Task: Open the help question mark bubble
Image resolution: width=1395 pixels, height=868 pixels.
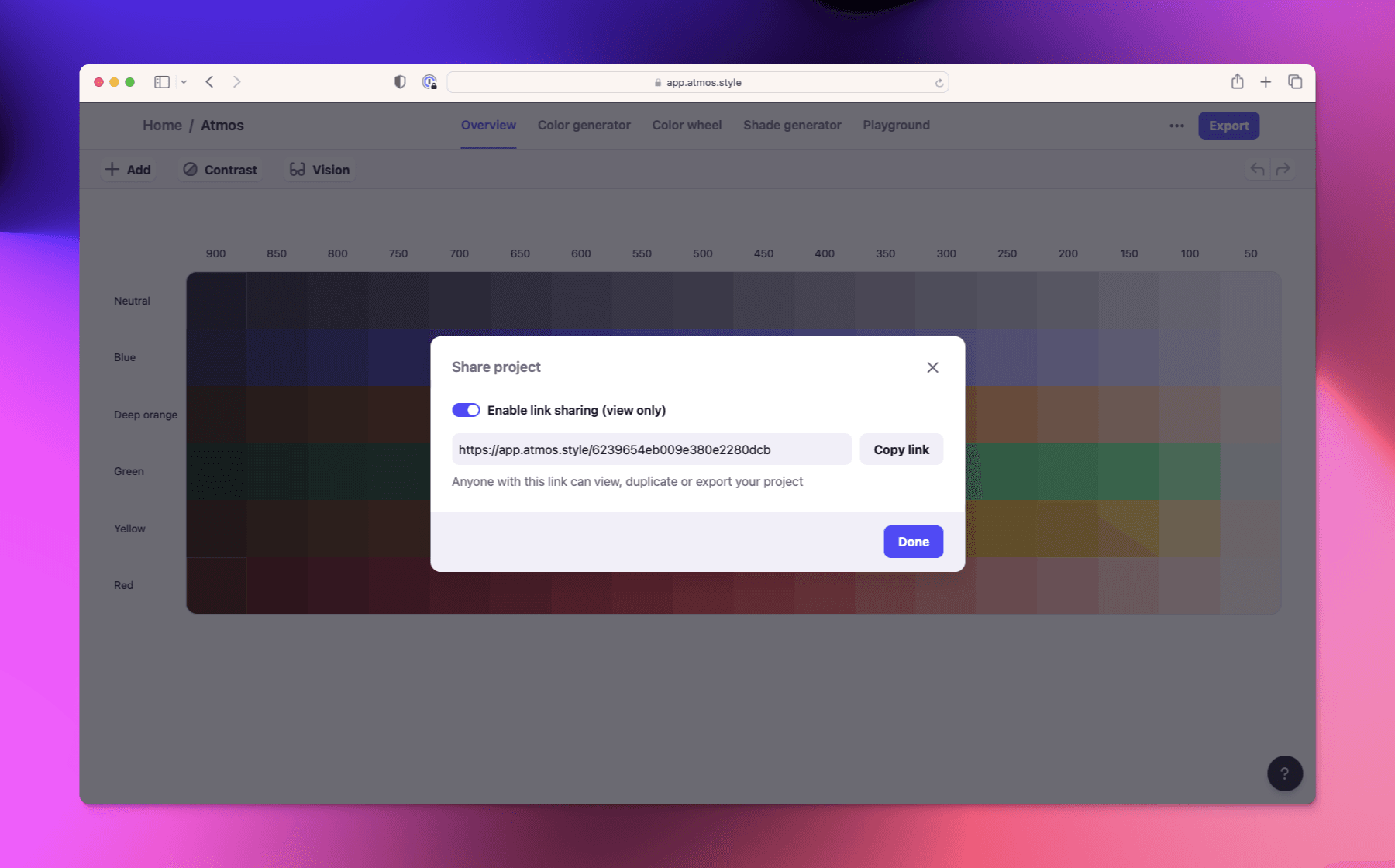Action: point(1284,773)
